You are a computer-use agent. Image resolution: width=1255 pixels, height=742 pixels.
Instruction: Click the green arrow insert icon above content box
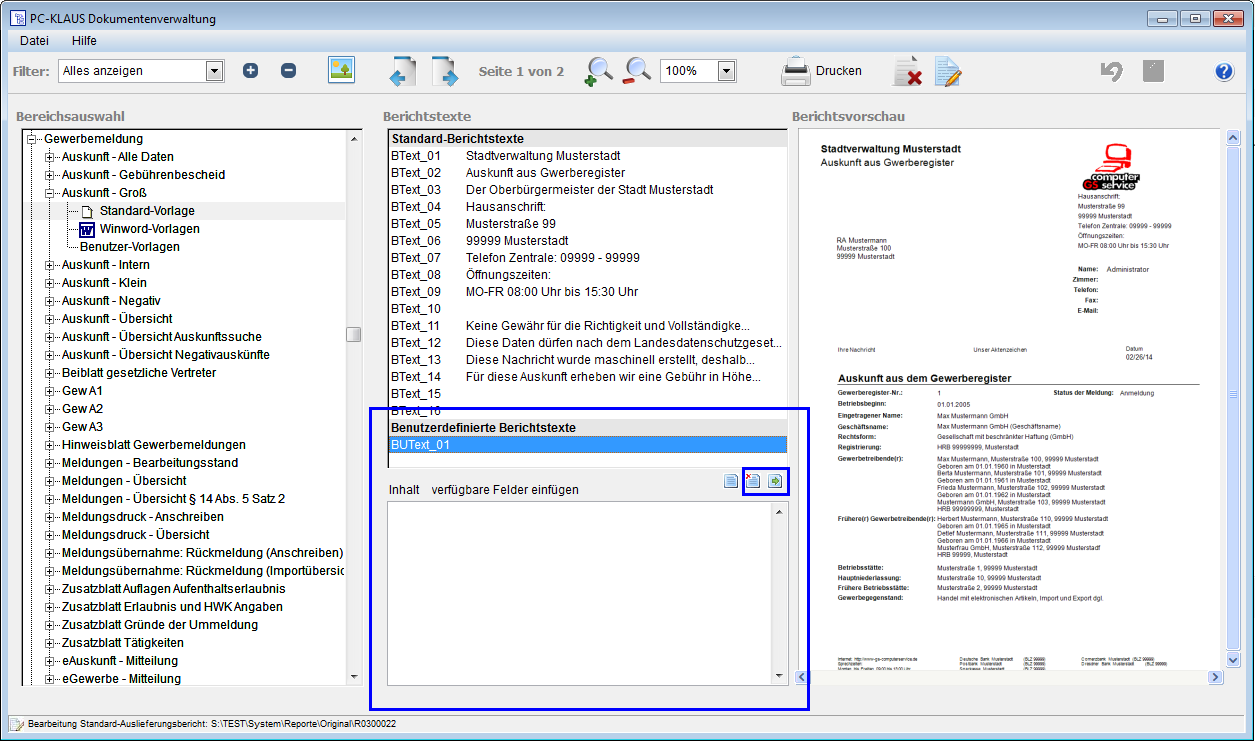click(775, 482)
